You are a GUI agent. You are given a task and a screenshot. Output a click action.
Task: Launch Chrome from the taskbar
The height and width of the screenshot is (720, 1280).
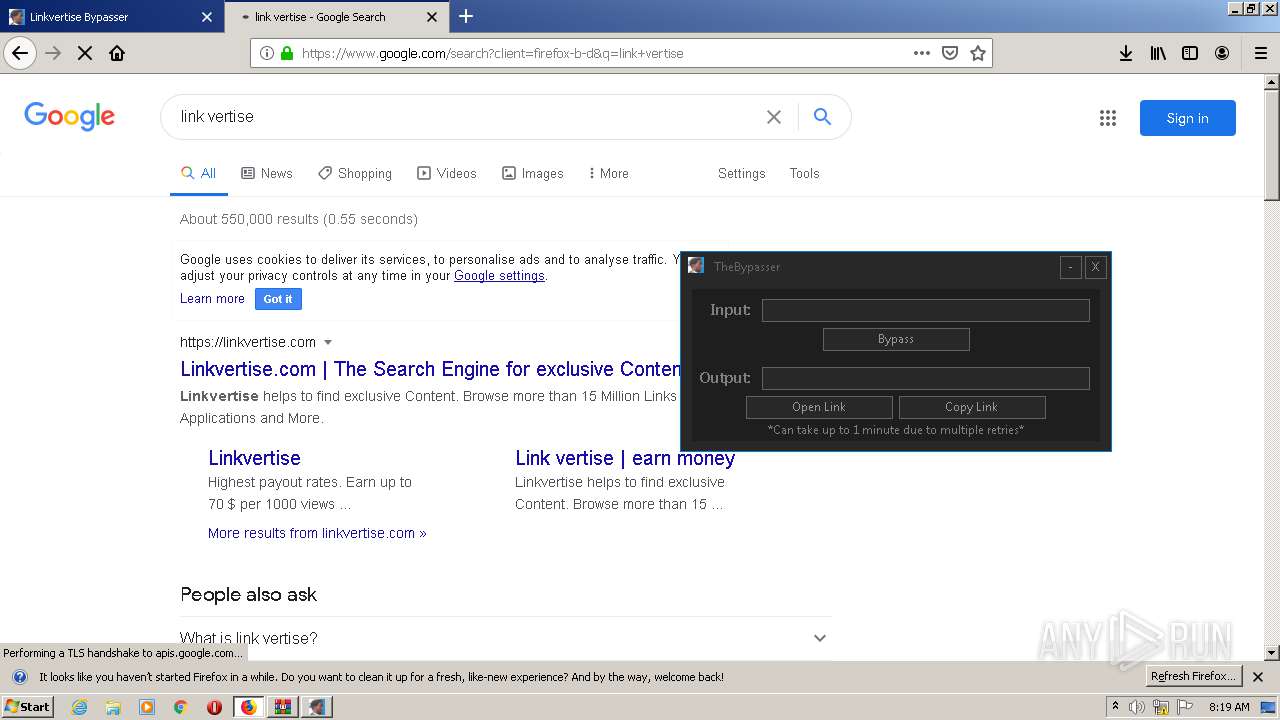coord(180,707)
